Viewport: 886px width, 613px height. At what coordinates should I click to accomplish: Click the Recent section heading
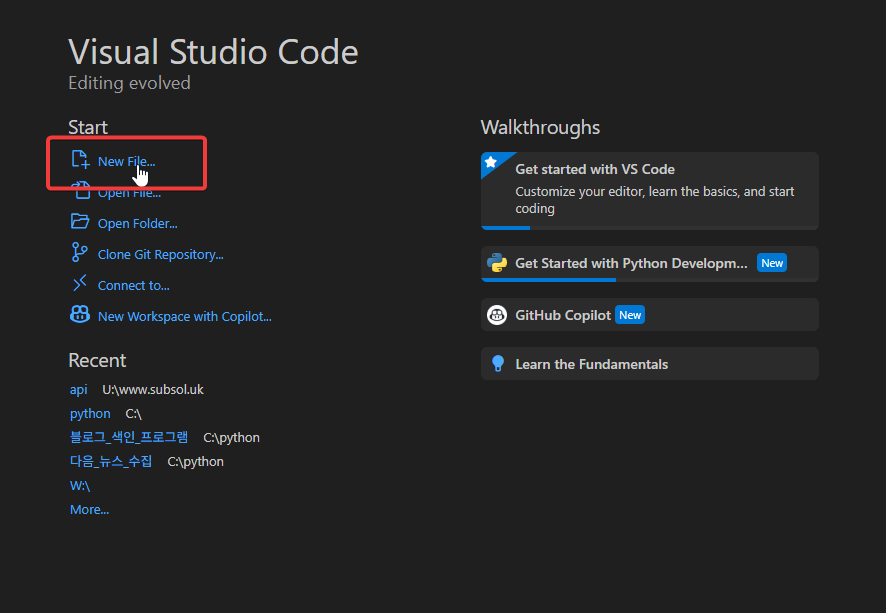(x=97, y=360)
